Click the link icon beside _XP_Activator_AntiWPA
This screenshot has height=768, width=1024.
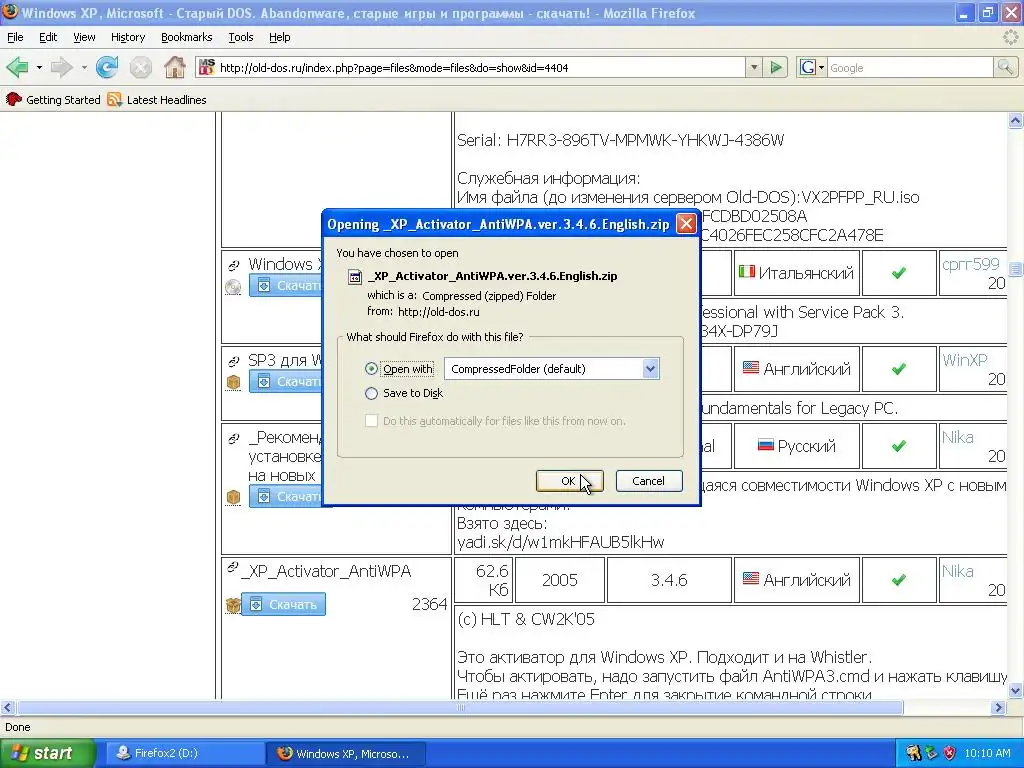232,568
